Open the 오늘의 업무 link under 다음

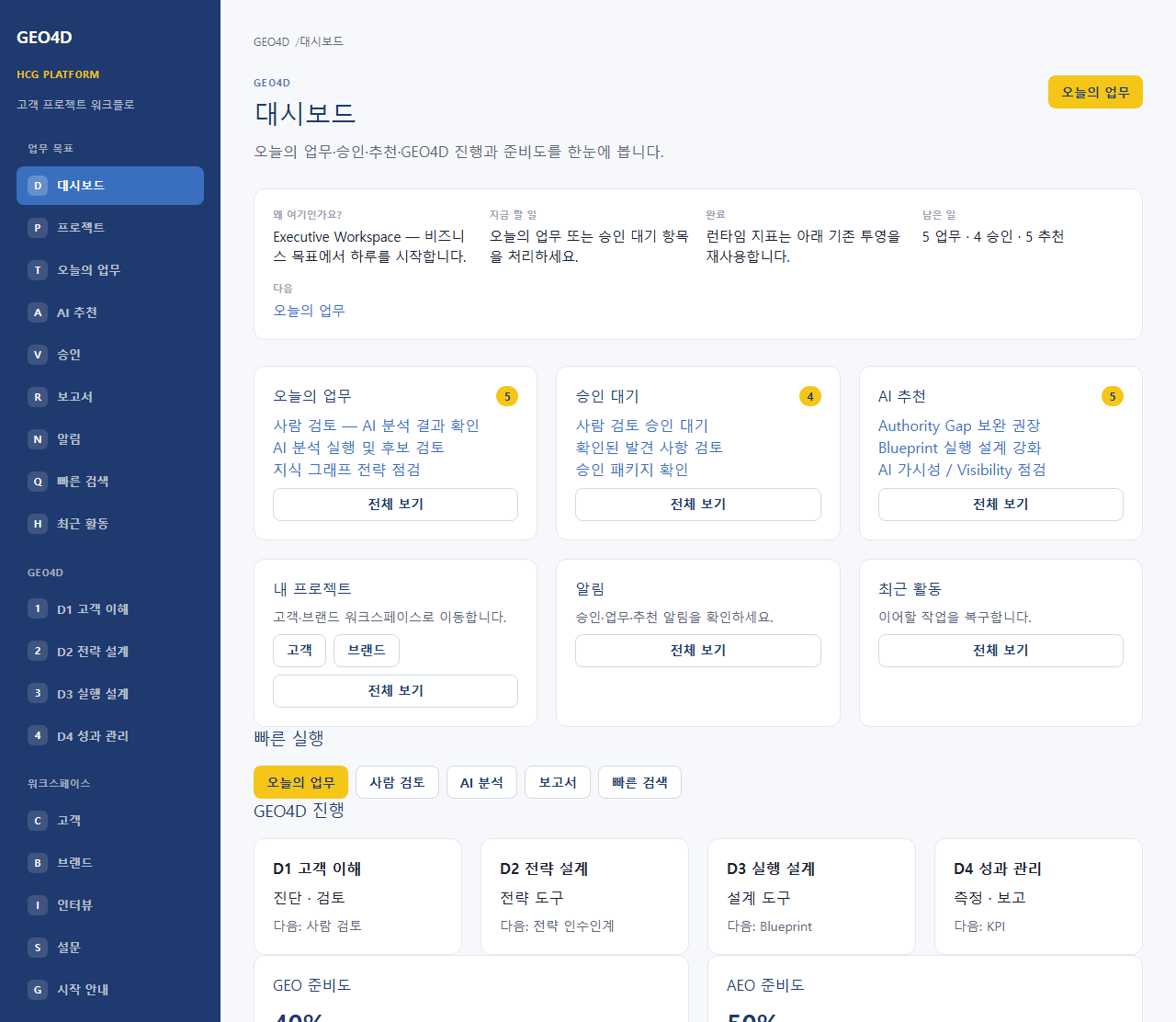pos(309,311)
